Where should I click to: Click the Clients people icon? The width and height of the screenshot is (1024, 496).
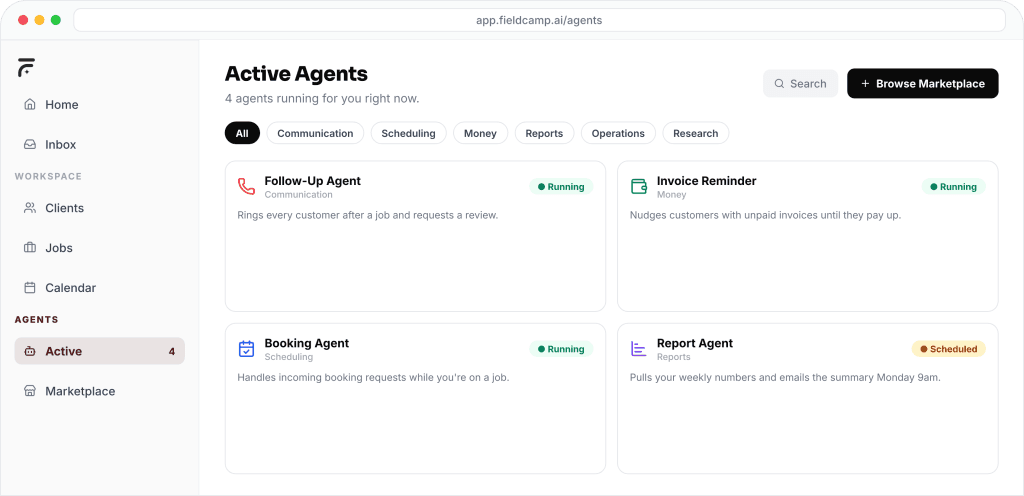point(30,208)
